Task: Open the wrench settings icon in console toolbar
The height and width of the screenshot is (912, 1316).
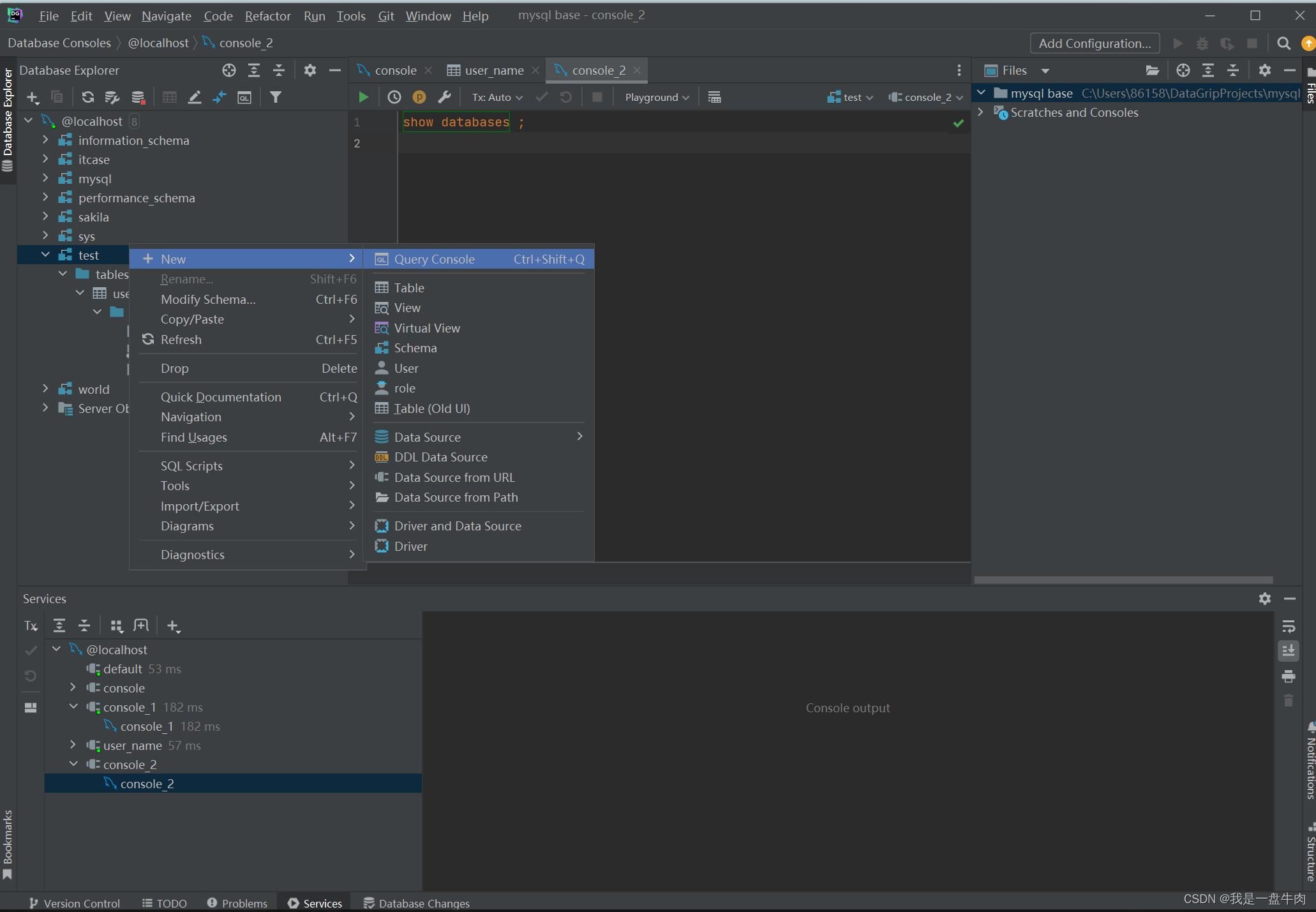Action: pos(444,97)
